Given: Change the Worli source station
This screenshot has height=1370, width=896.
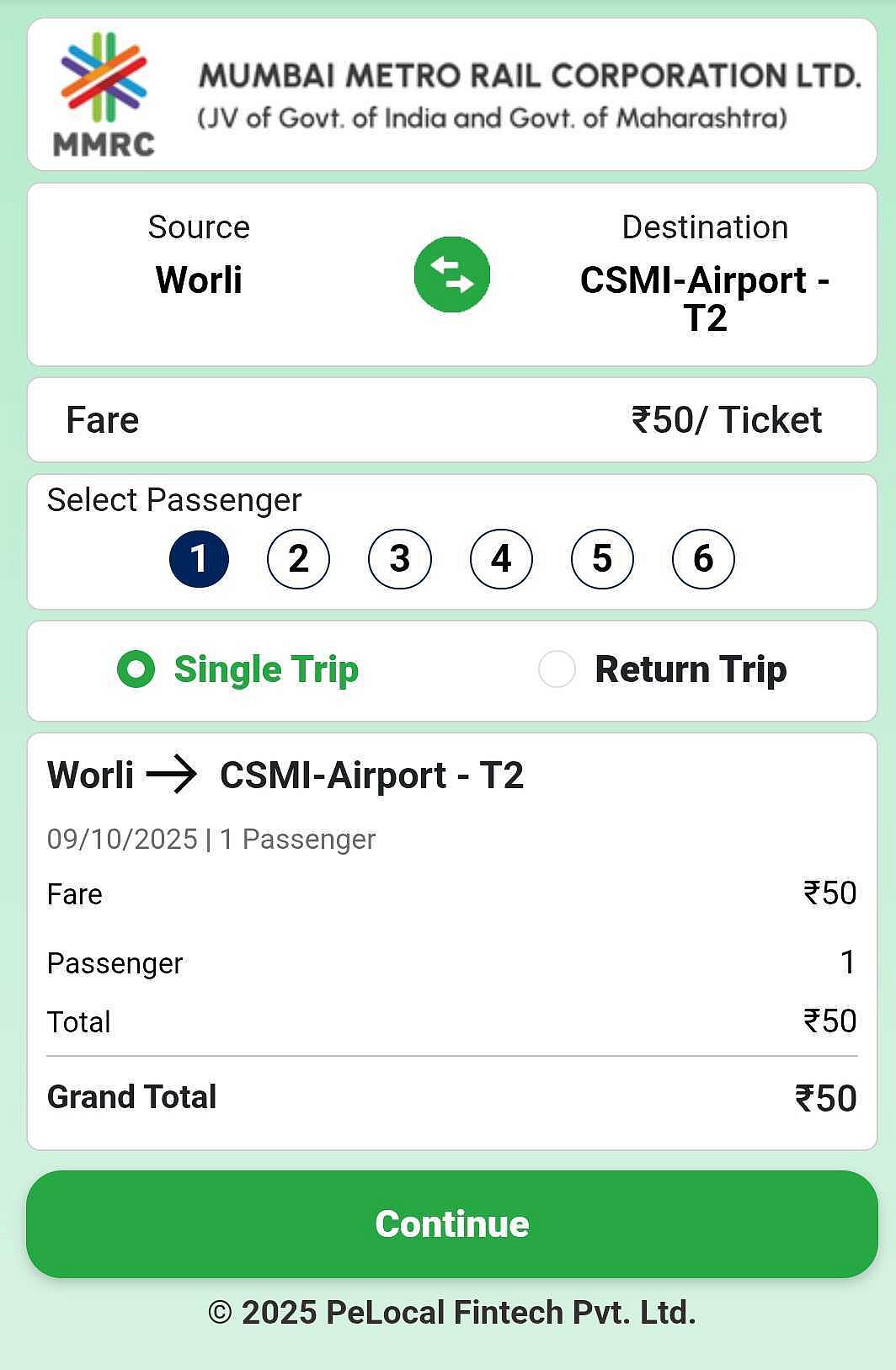Looking at the screenshot, I should click(199, 280).
